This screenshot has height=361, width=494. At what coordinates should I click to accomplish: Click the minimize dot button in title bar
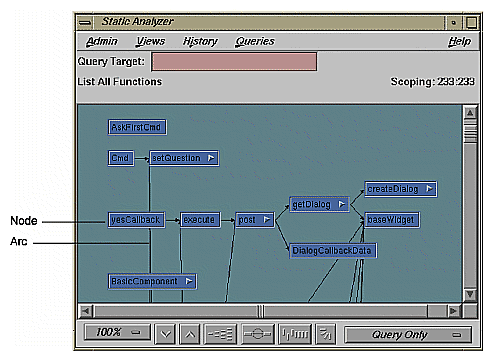coord(453,23)
